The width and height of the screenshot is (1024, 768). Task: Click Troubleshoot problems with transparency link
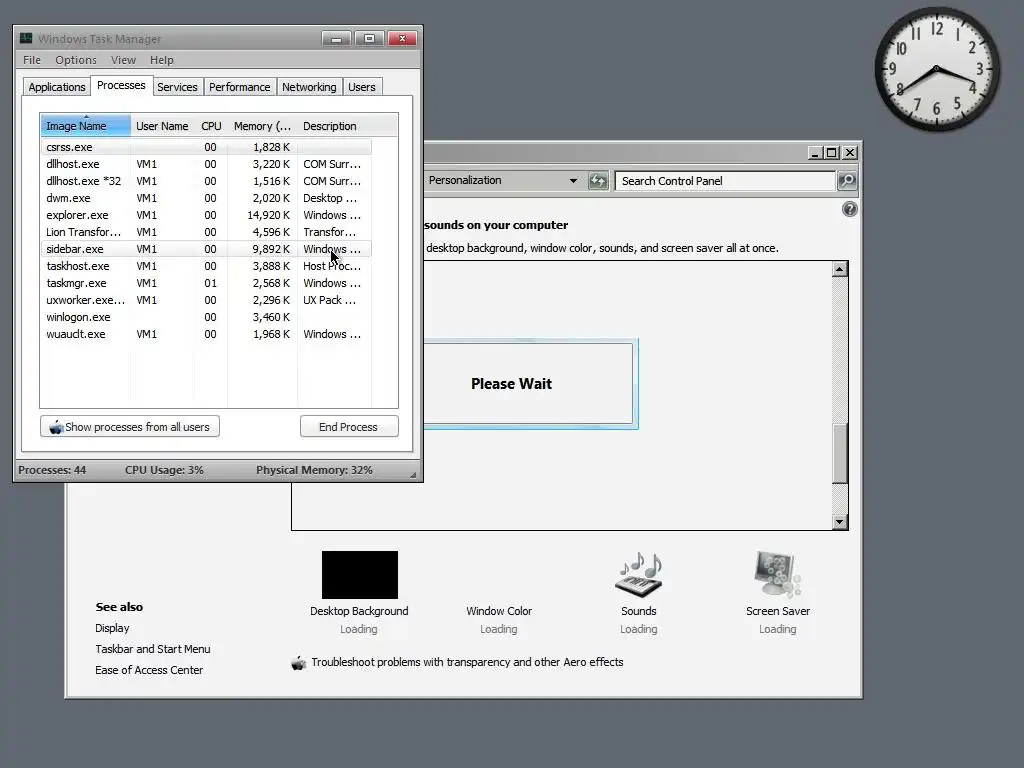click(x=467, y=662)
